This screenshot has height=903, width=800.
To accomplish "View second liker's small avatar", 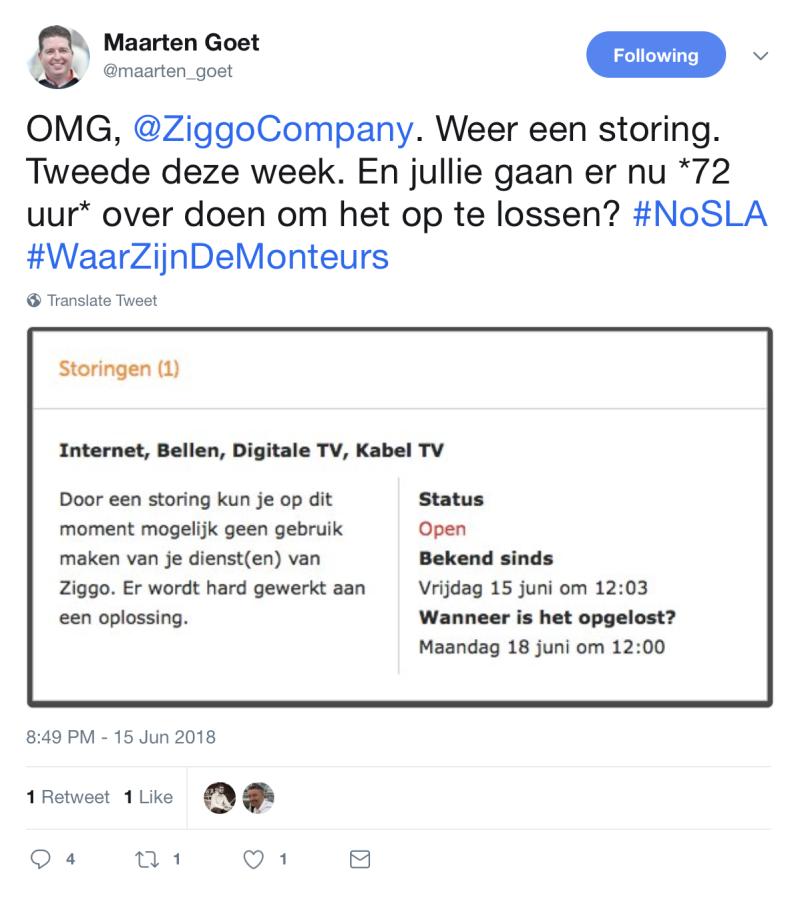I will (x=258, y=797).
